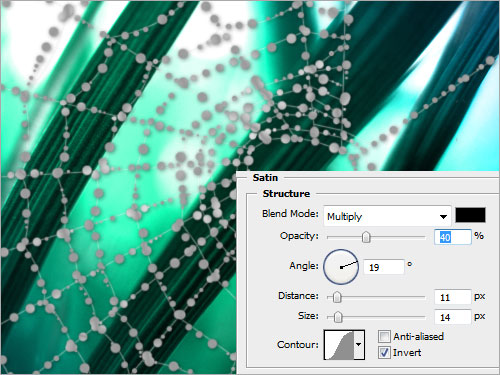This screenshot has width=500, height=375.
Task: Open the Contour picker dropdown arrow
Action: [359, 345]
